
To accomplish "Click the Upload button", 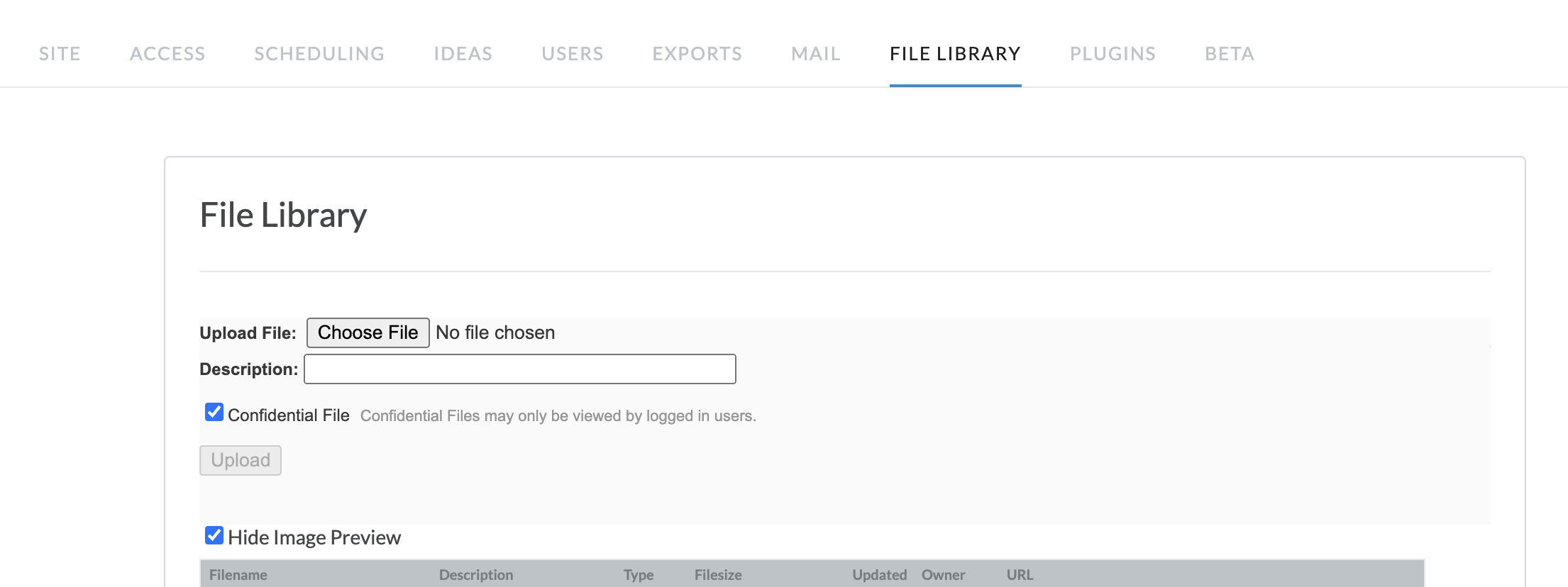I will tap(241, 460).
